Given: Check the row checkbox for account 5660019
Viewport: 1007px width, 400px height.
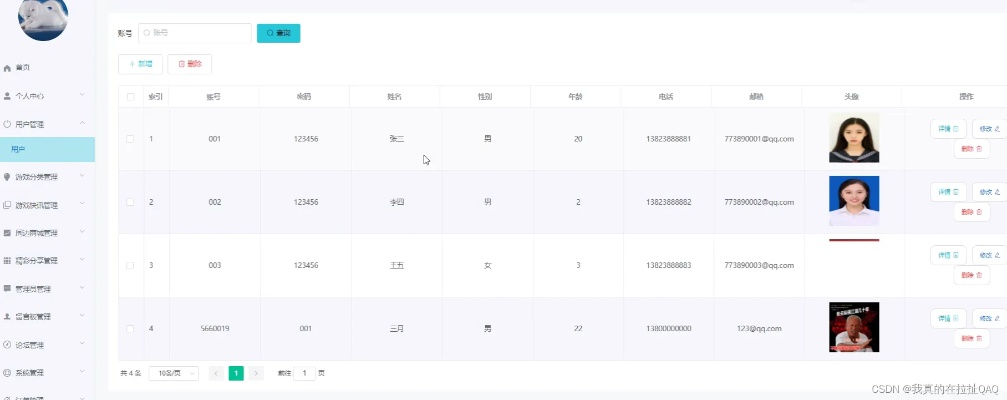Looking at the screenshot, I should 130,328.
